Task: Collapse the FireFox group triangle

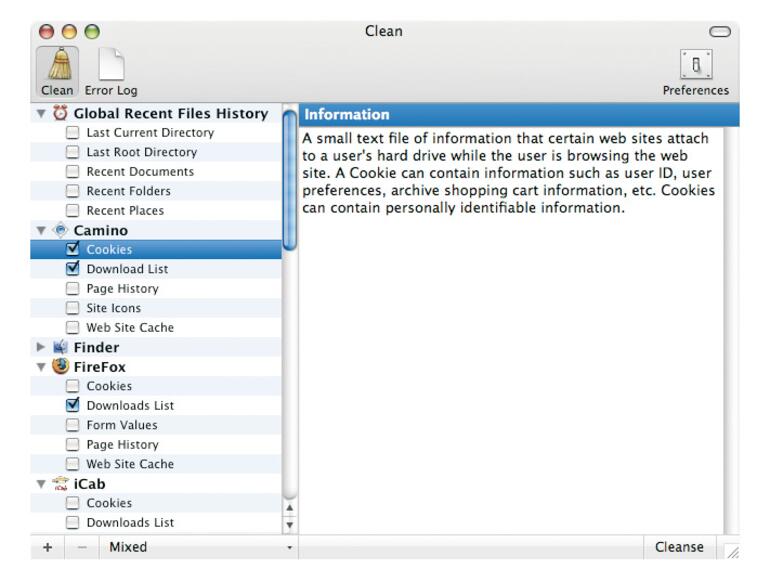Action: pos(41,367)
